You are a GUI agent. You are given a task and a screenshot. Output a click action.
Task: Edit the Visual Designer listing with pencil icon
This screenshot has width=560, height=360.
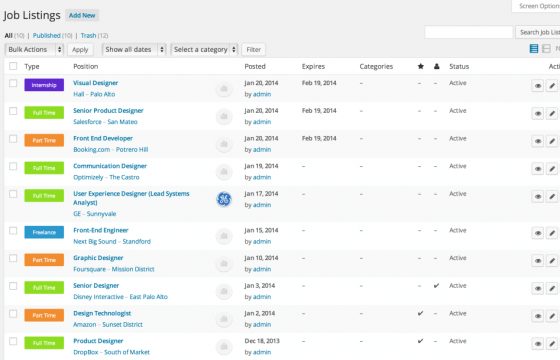pyautogui.click(x=552, y=86)
